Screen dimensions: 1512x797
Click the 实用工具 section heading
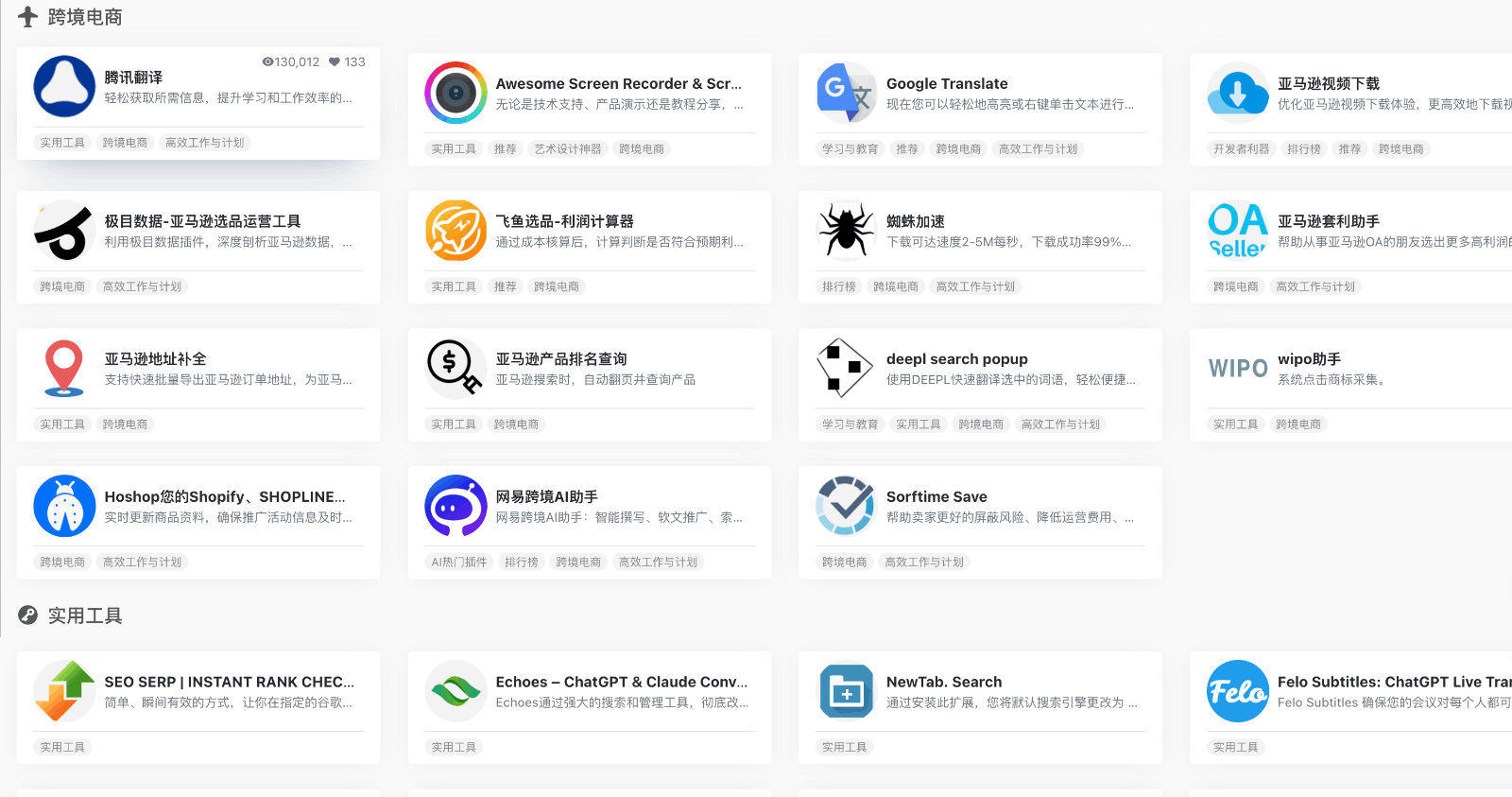point(84,616)
